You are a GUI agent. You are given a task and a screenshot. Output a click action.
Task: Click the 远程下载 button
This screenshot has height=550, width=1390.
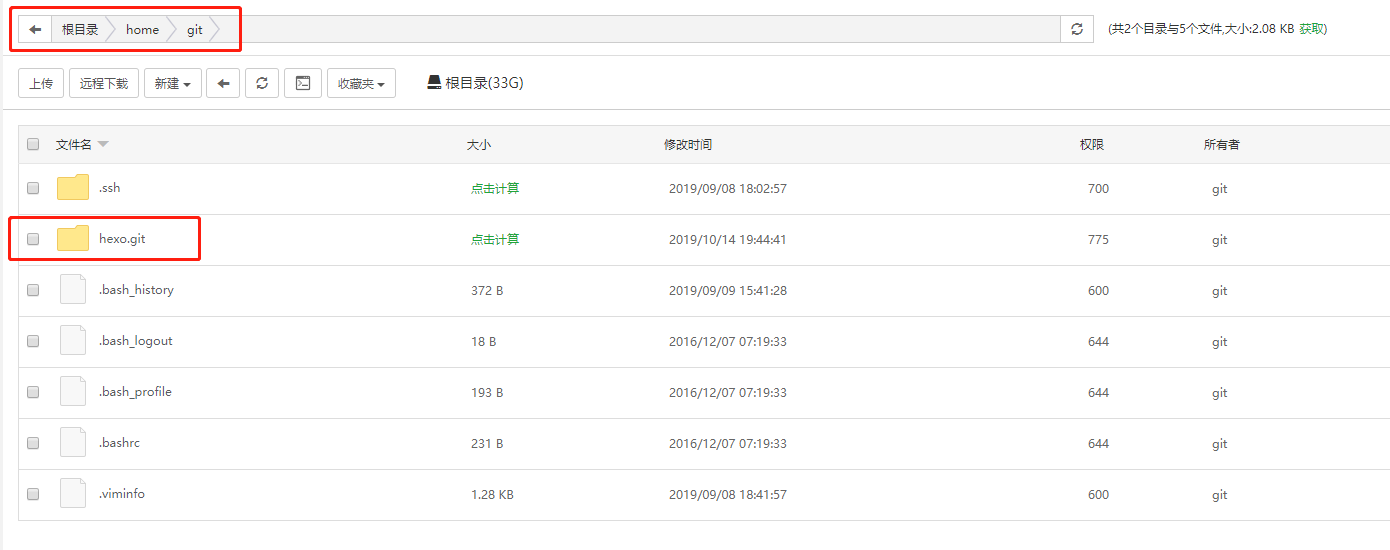tap(104, 84)
